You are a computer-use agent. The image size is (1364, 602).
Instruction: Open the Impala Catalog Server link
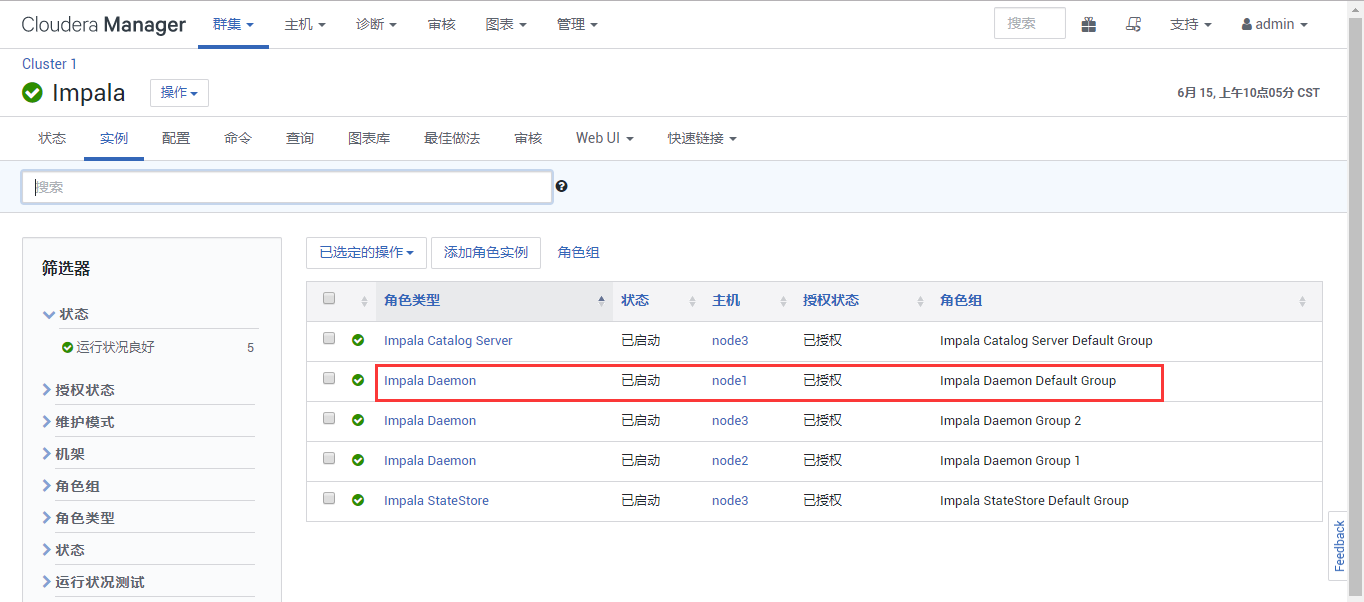(x=448, y=341)
